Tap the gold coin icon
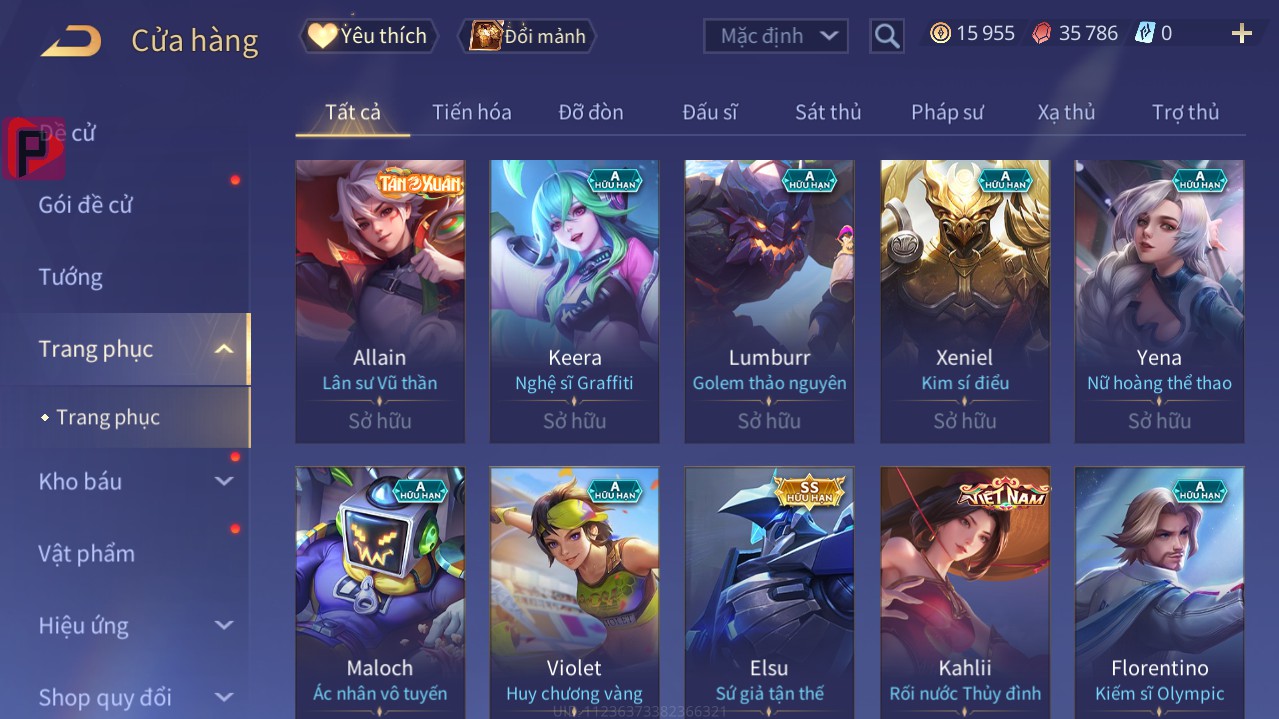Viewport: 1279px width, 719px height. pos(940,33)
